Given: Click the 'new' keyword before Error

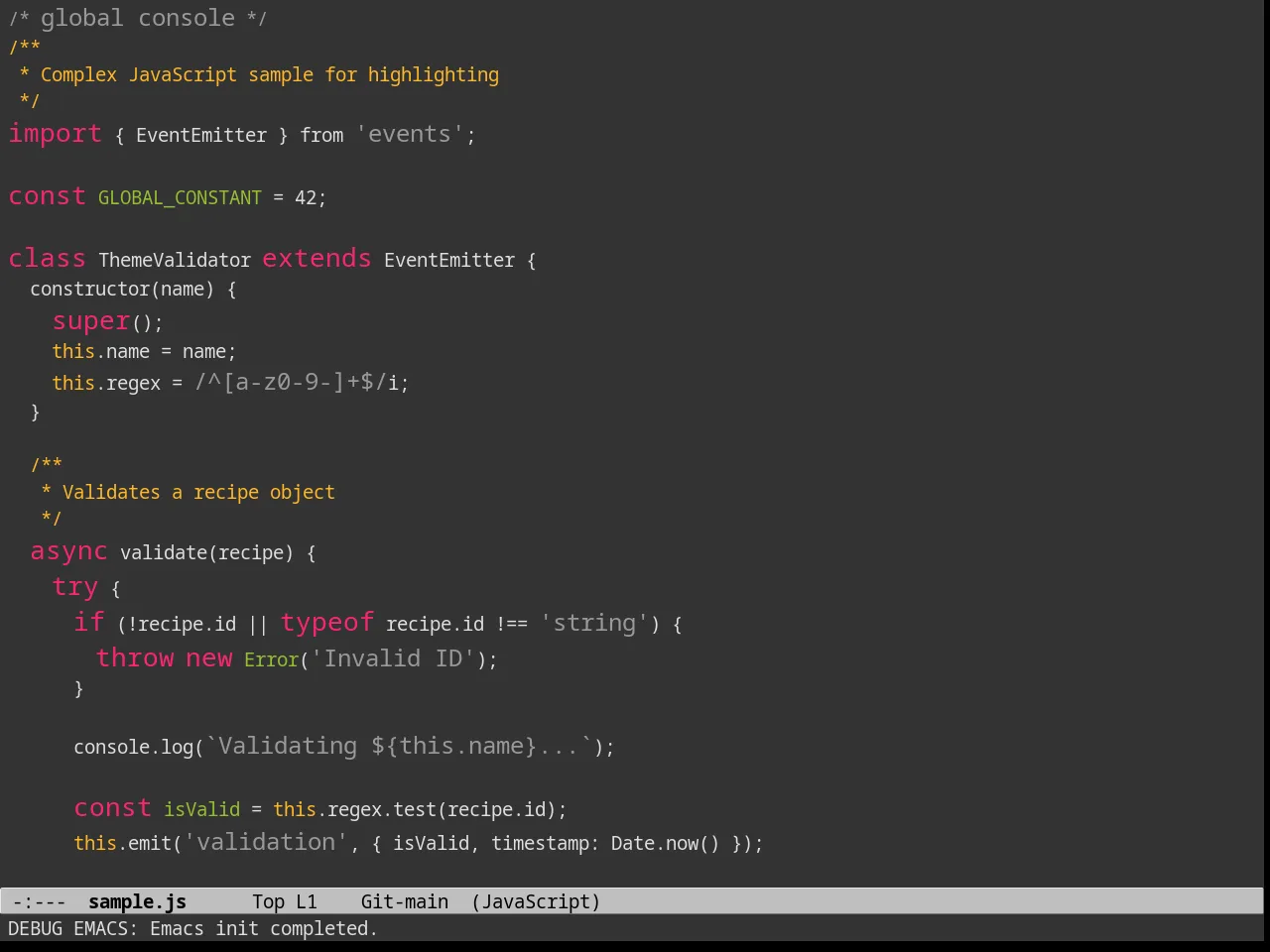Looking at the screenshot, I should point(208,657).
